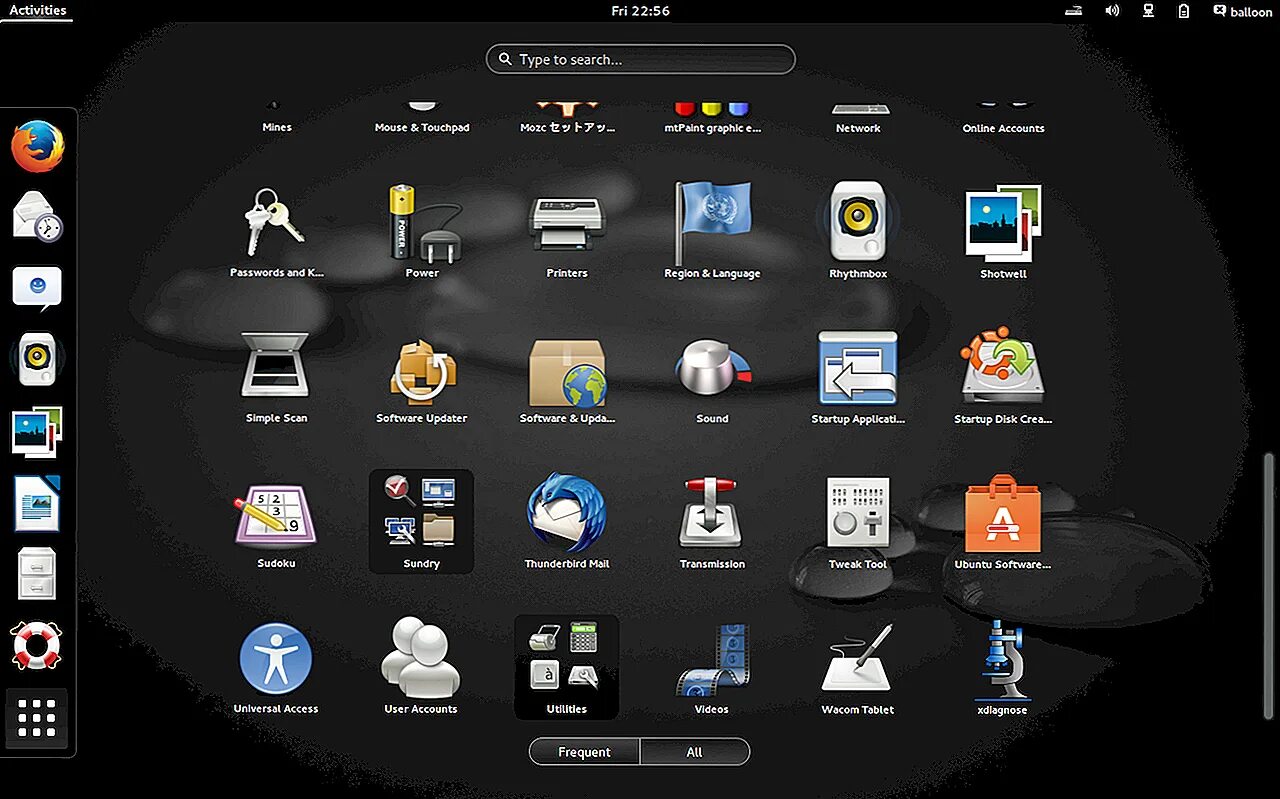Viewport: 1280px width, 799px height.
Task: Open the volume indicator menu
Action: [x=1112, y=11]
